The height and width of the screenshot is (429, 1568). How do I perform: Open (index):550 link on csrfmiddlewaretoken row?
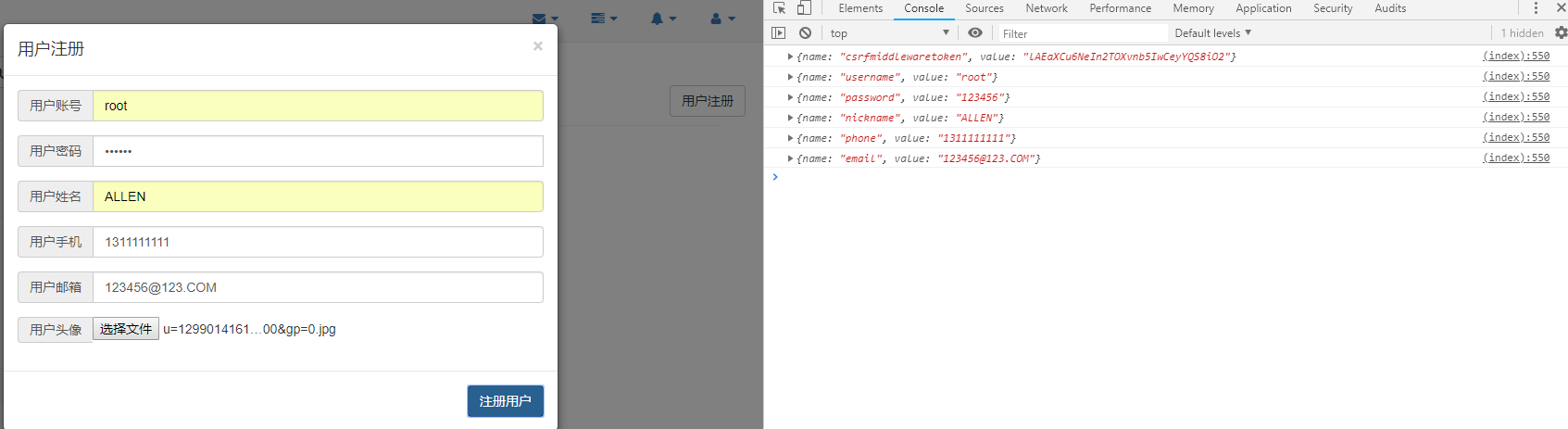click(1516, 57)
